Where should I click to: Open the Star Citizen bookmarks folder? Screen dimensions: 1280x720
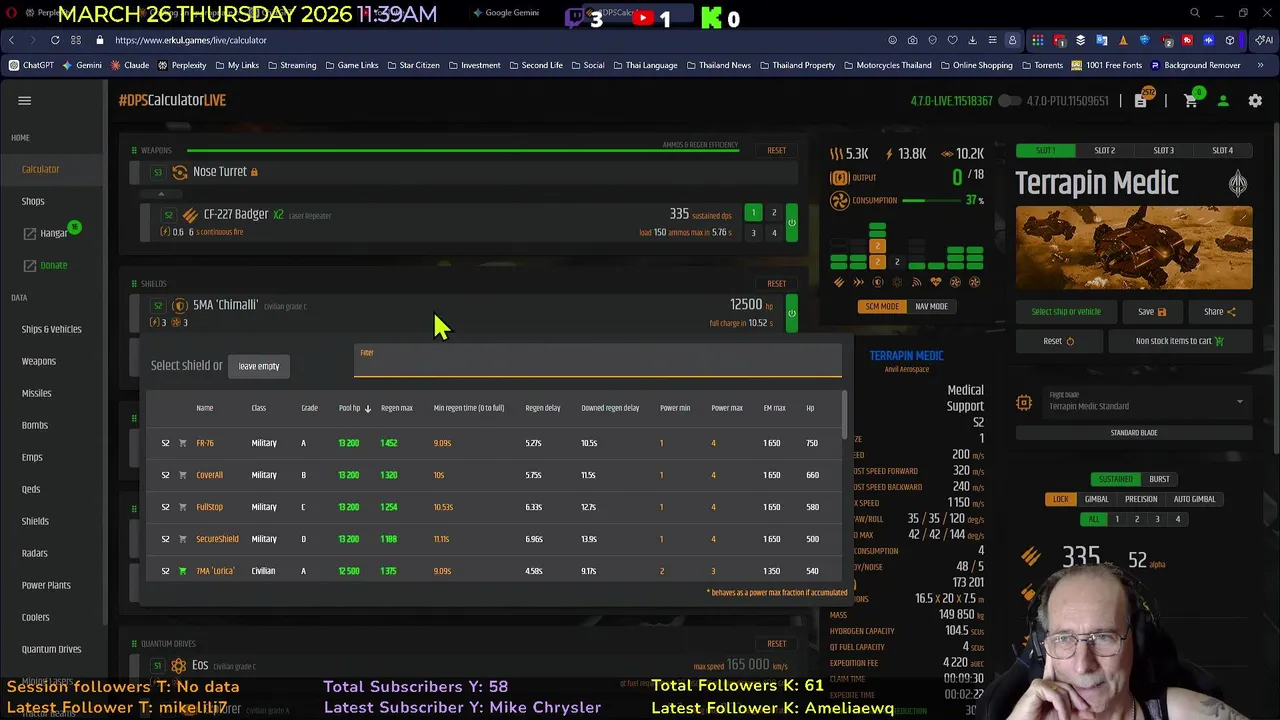click(412, 65)
